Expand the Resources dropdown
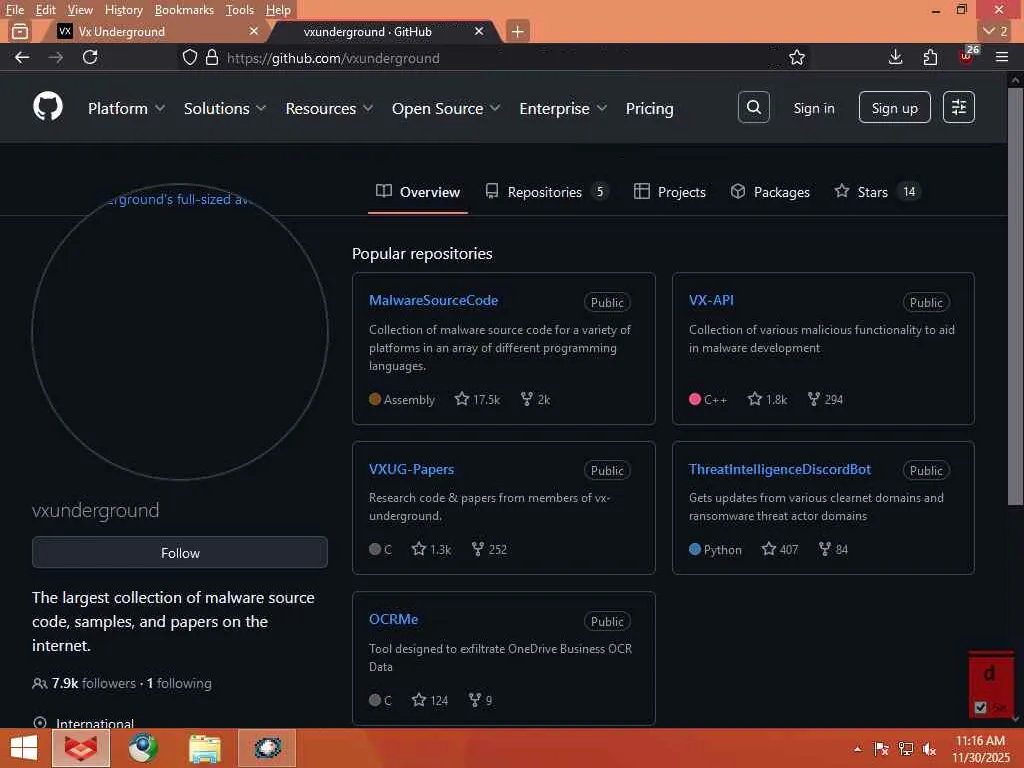This screenshot has height=768, width=1024. [x=329, y=108]
